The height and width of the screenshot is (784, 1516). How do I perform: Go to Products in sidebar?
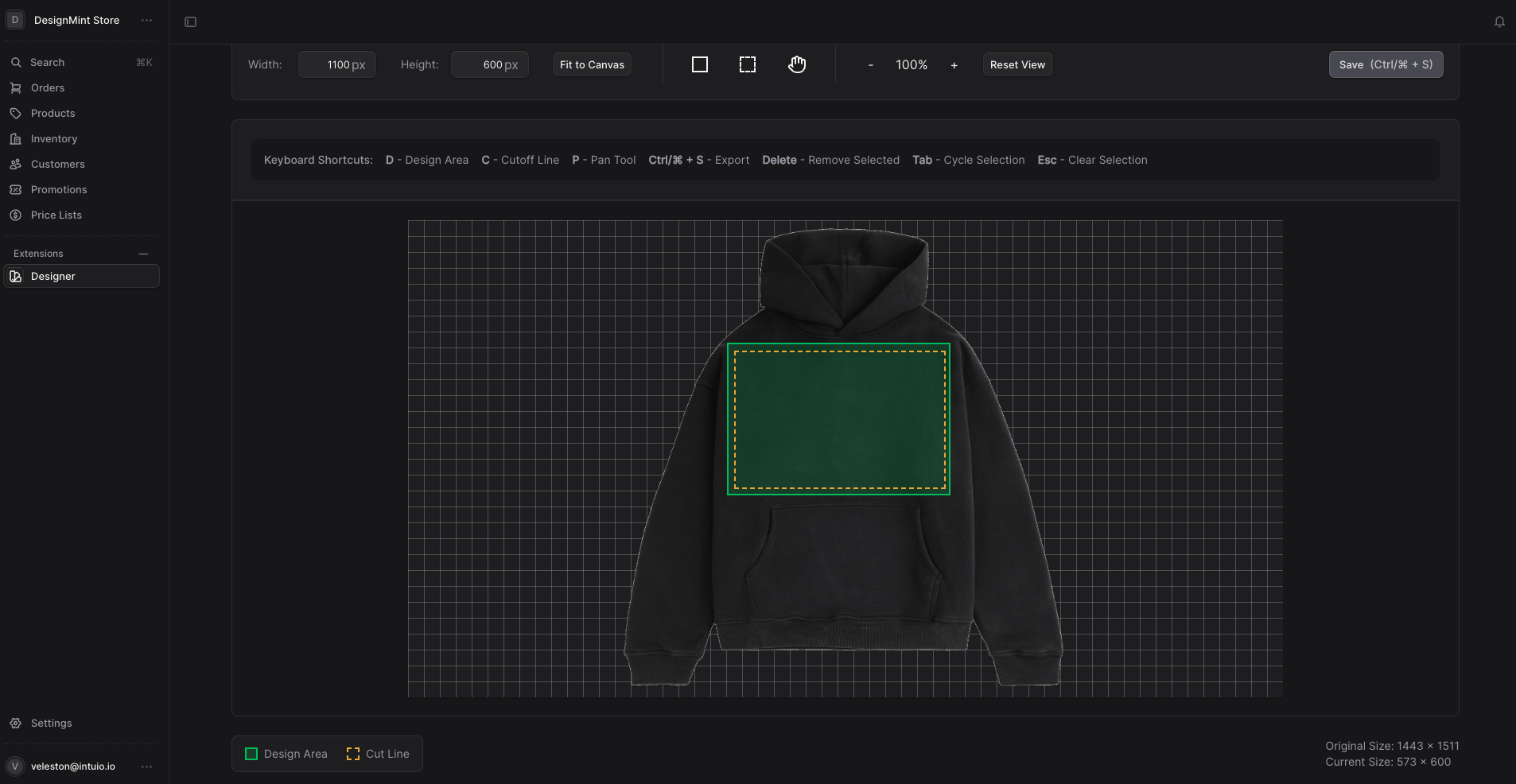pyautogui.click(x=52, y=113)
